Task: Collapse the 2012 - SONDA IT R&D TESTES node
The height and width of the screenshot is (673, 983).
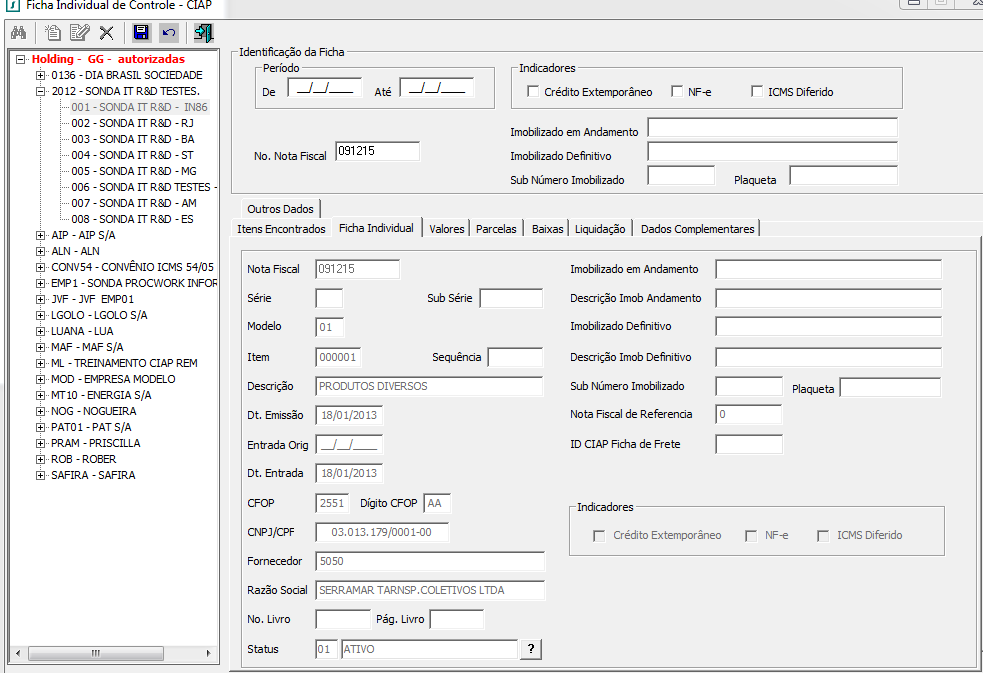Action: click(40, 91)
